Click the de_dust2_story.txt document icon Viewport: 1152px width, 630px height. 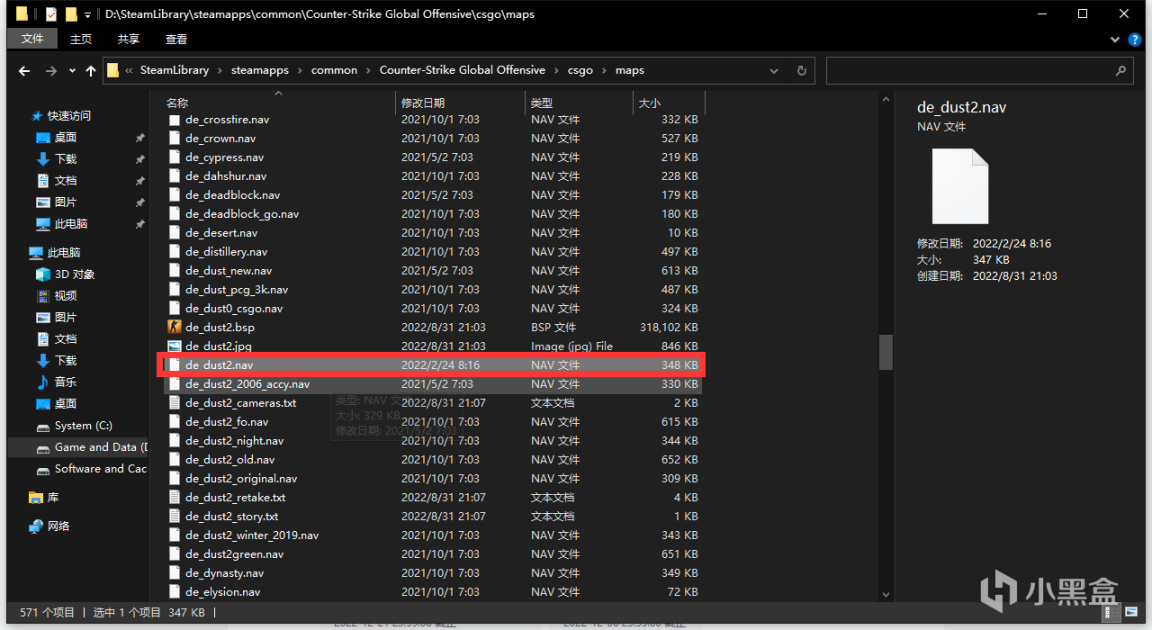click(x=174, y=516)
